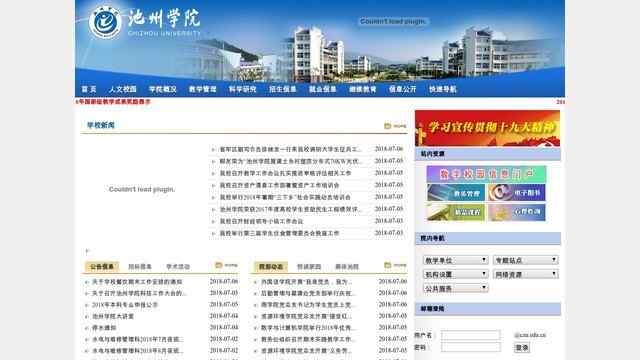
Task: Select the 院部动态 tab
Action: coord(271,267)
